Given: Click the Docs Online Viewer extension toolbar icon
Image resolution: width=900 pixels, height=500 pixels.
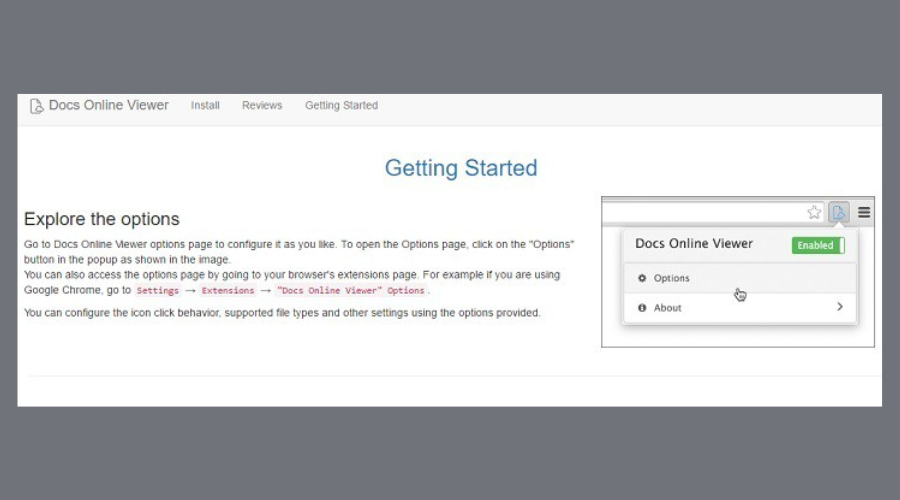Looking at the screenshot, I should point(839,212).
